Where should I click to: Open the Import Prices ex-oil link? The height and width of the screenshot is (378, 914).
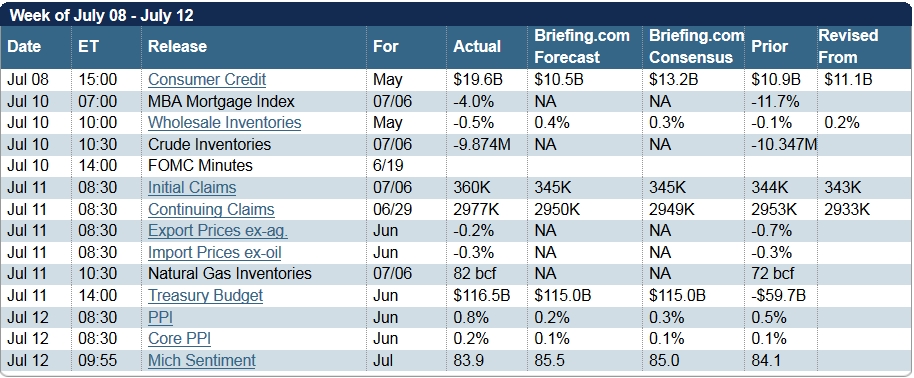pos(215,253)
